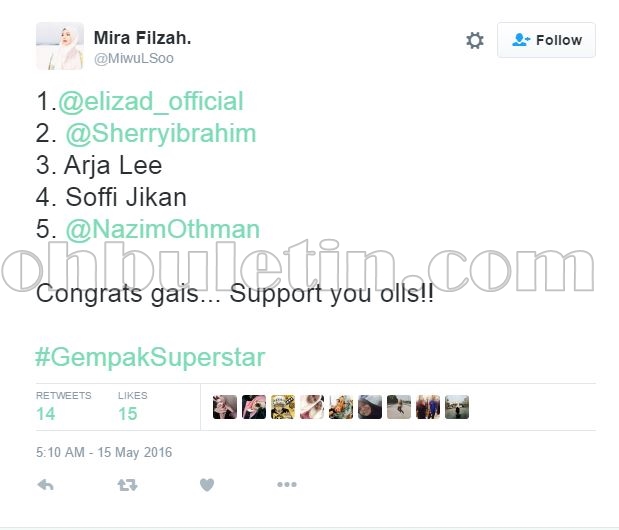Click the reply arrow icon
The height and width of the screenshot is (530, 619).
[x=45, y=485]
